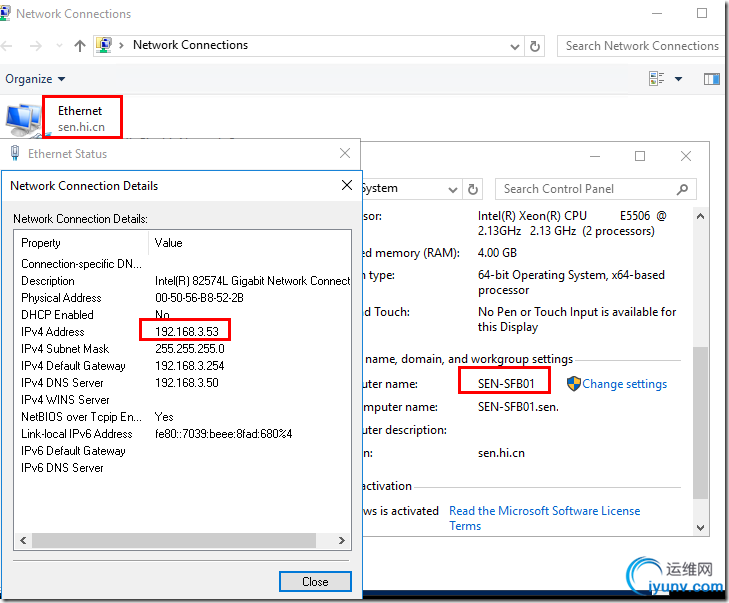Click the System window vertical scroll down arrow

(700, 527)
